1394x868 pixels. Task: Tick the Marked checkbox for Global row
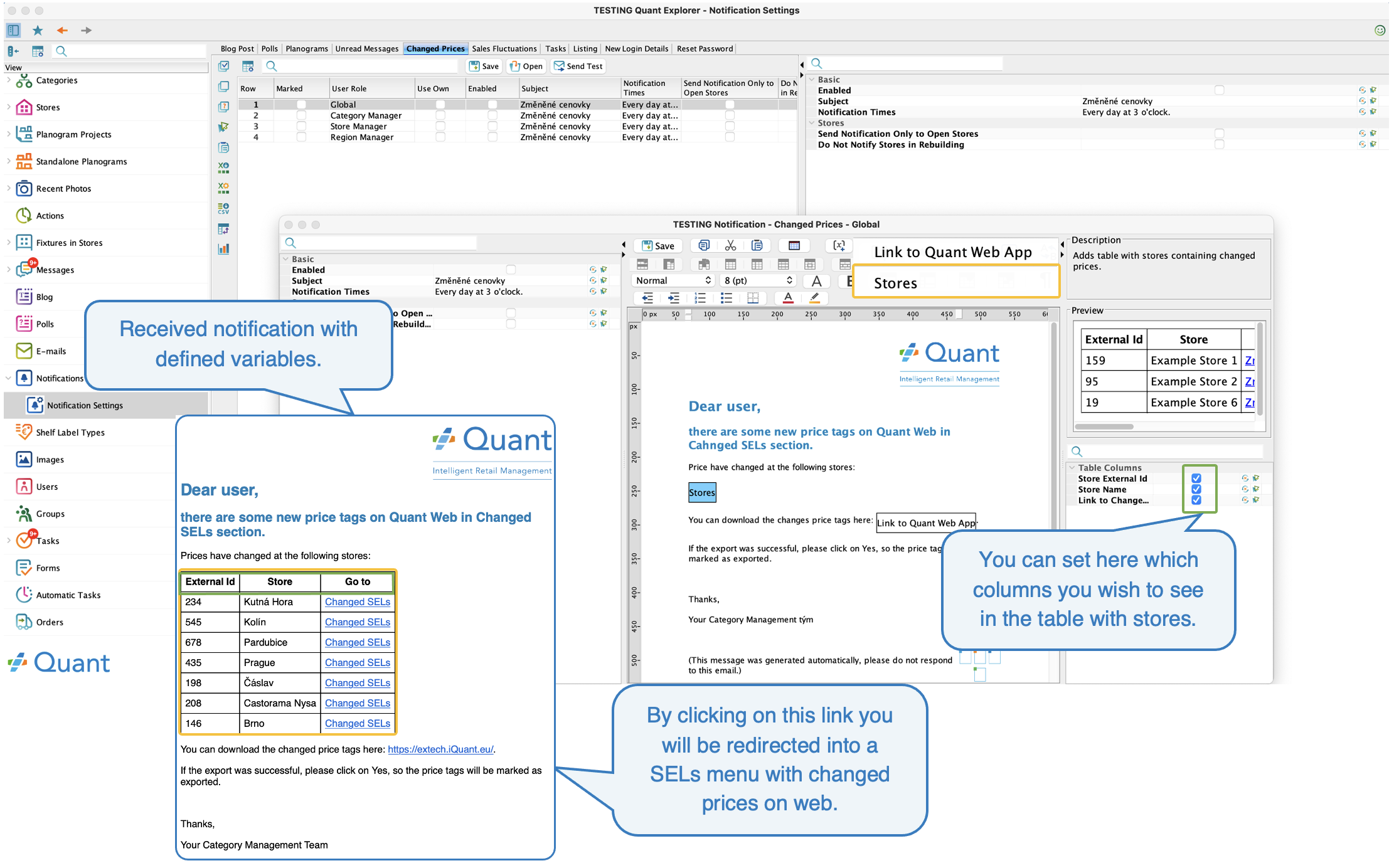[301, 105]
